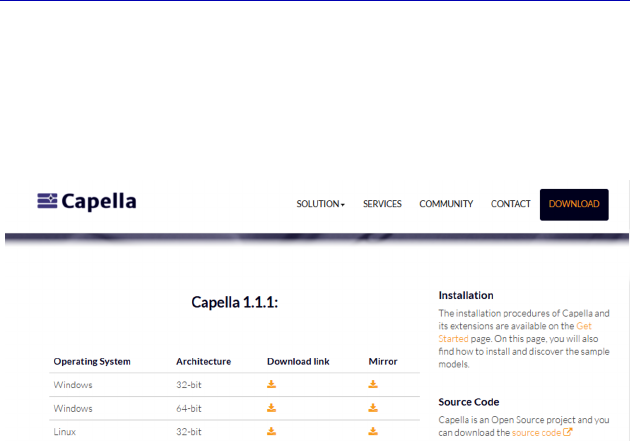Image resolution: width=630 pixels, height=441 pixels.
Task: Select the 64-bit architecture cell
Action: click(x=189, y=408)
